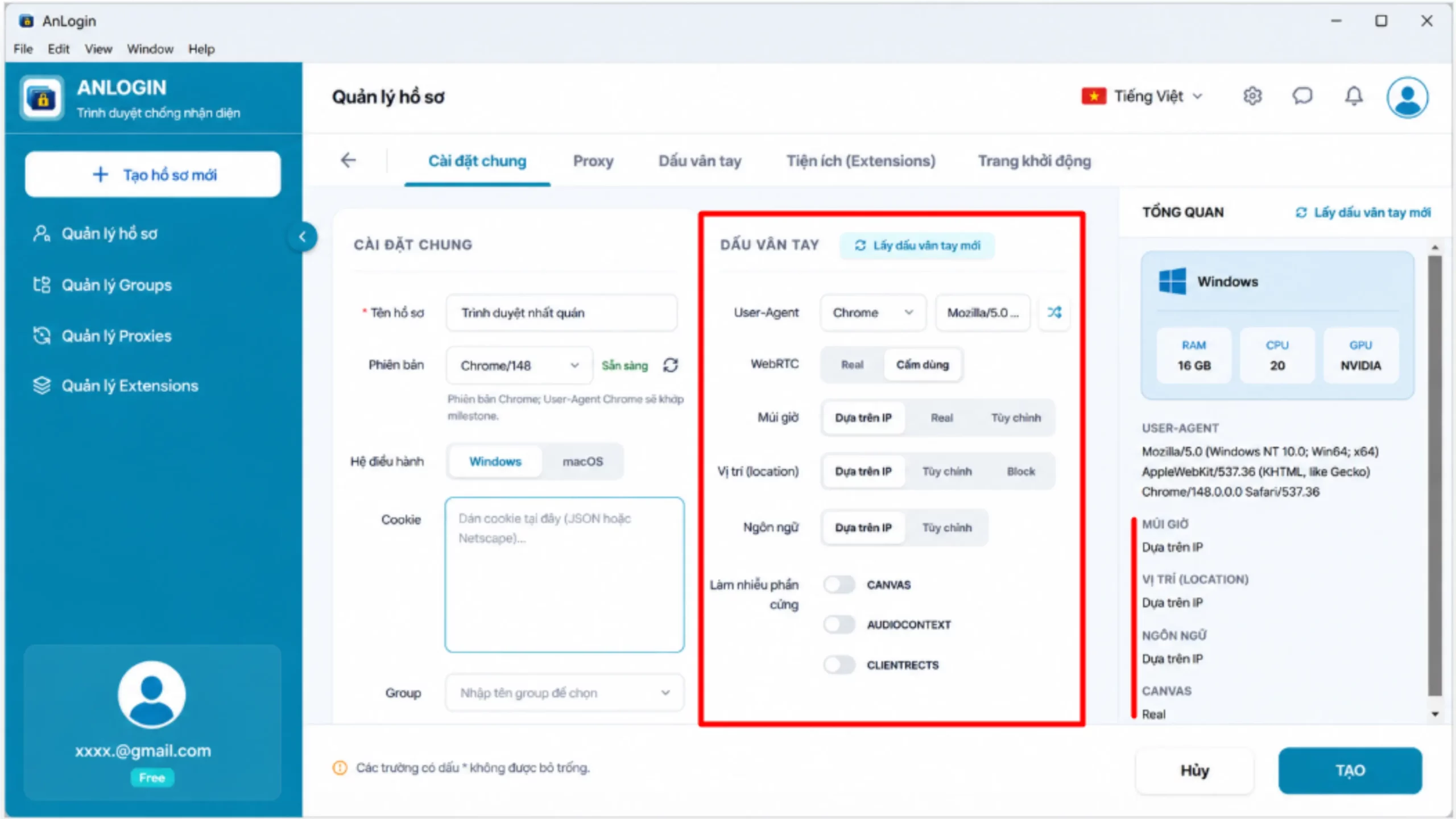Click the xxxx.@gmail.com account email
Image resolution: width=1456 pixels, height=819 pixels.
143,751
